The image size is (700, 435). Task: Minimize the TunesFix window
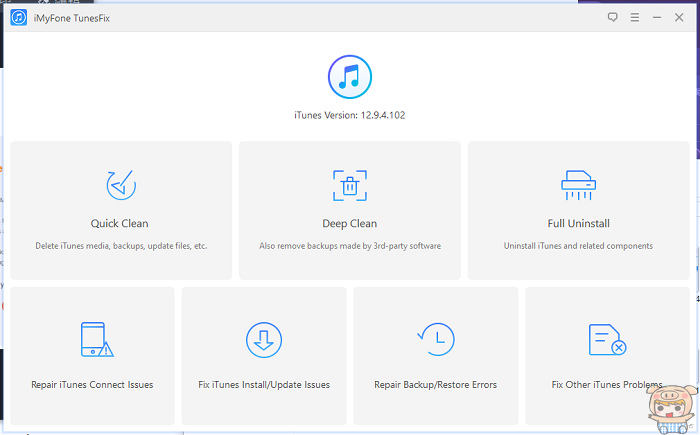coord(657,17)
